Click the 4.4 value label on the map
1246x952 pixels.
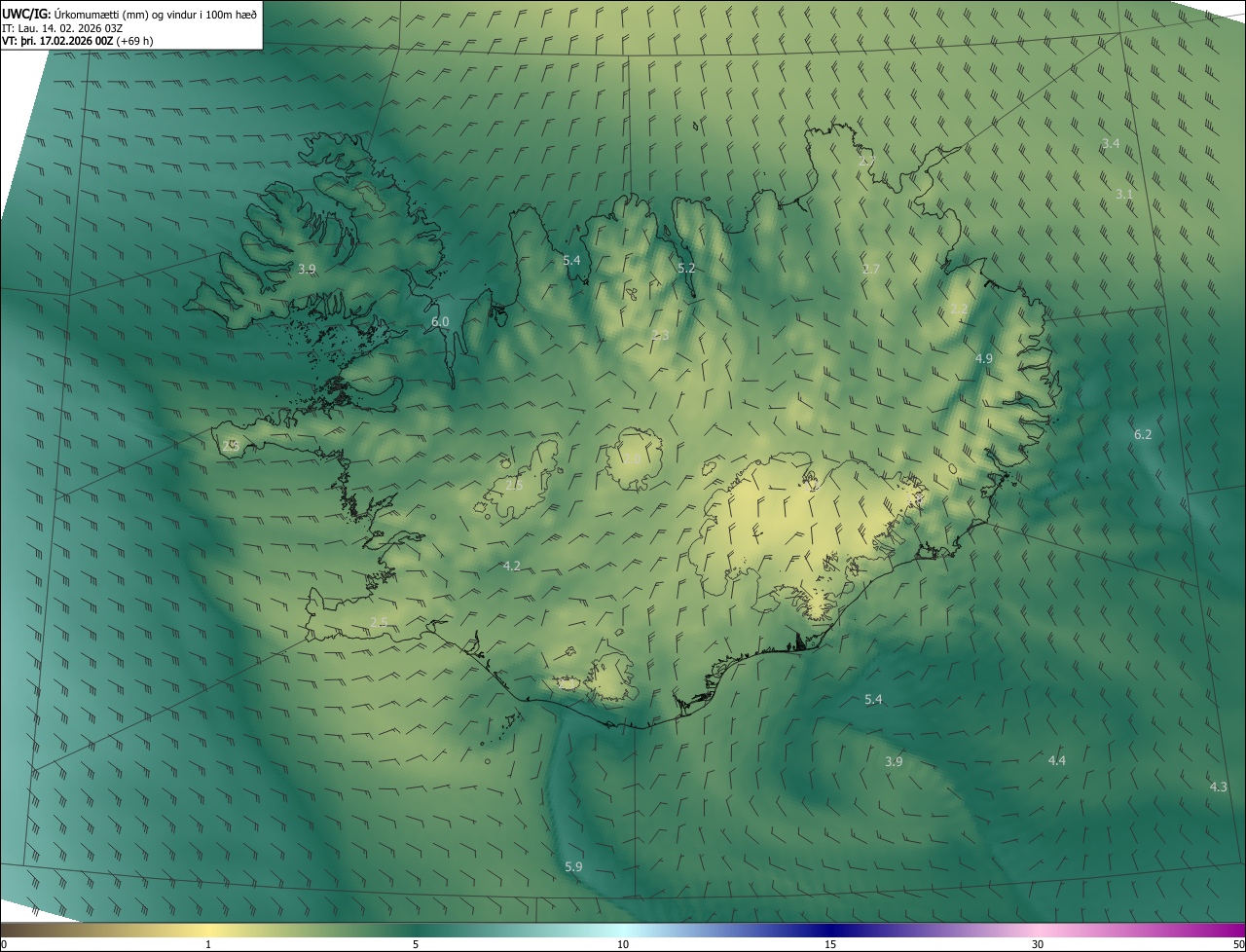pyautogui.click(x=1056, y=760)
